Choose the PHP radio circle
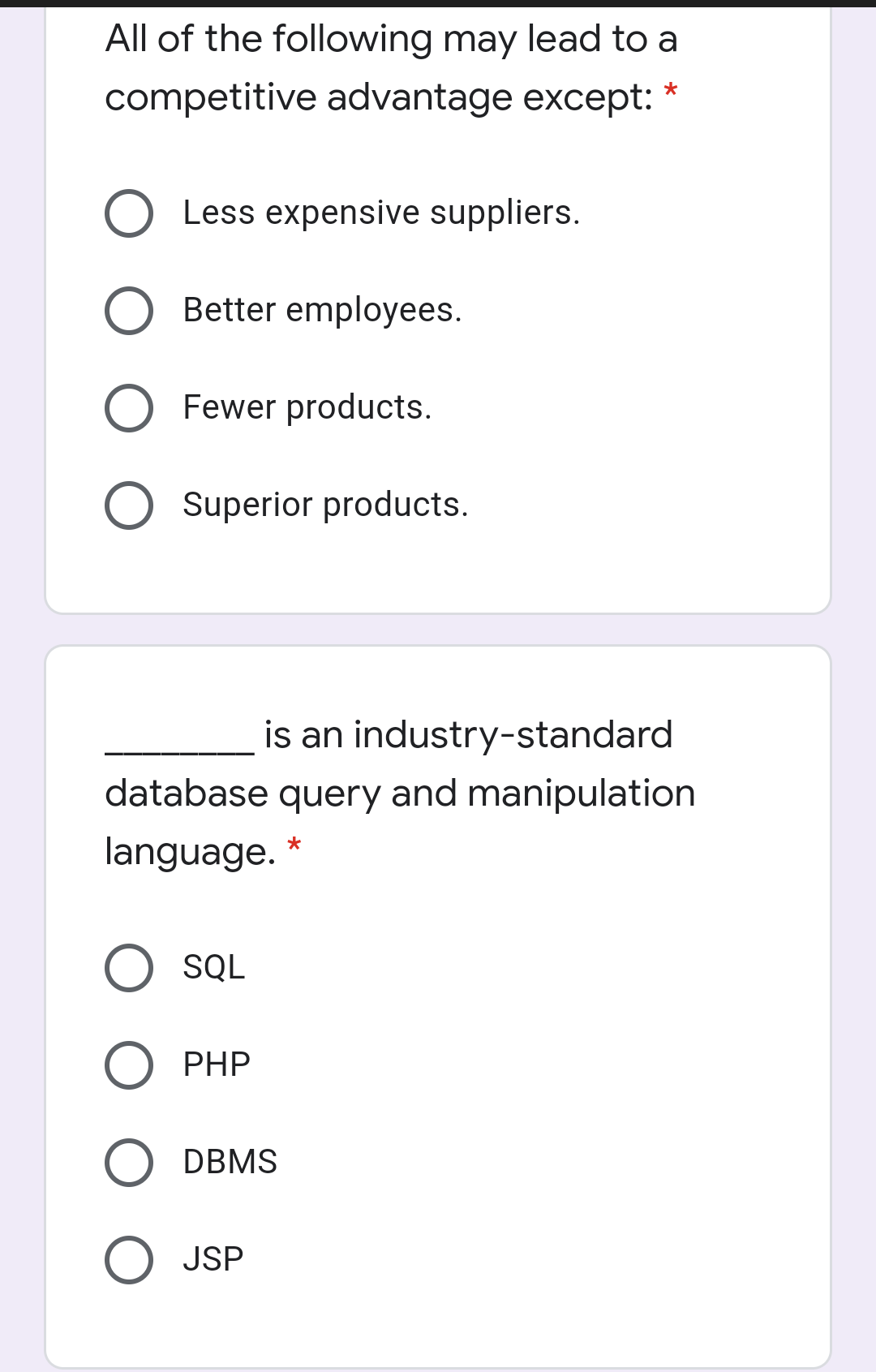This screenshot has width=876, height=1372. point(129,1065)
